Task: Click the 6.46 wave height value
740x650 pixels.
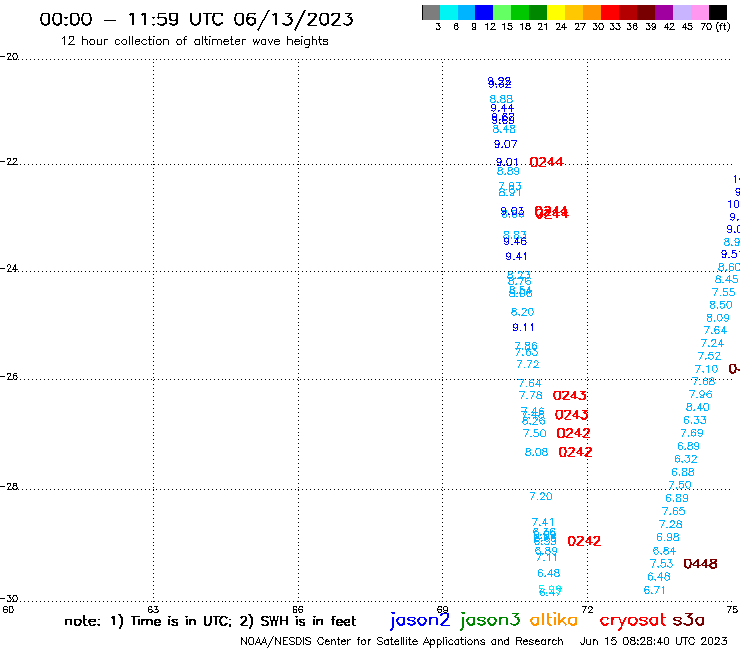Action: 659,577
